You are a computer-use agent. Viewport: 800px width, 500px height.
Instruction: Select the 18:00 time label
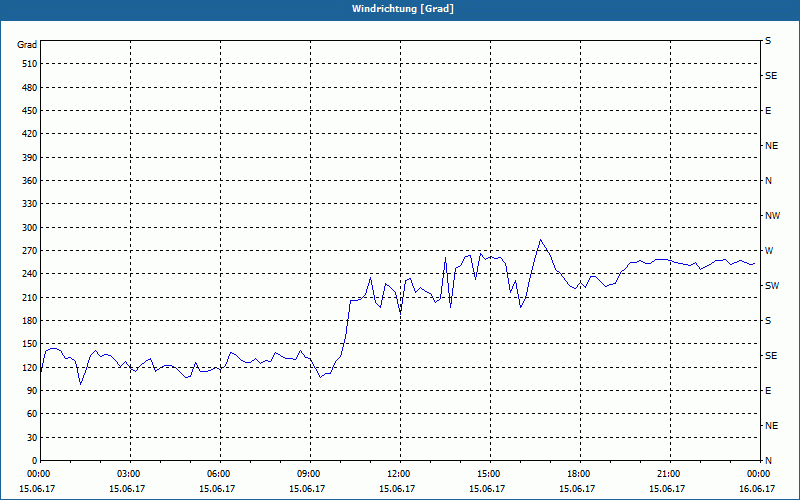tap(580, 474)
